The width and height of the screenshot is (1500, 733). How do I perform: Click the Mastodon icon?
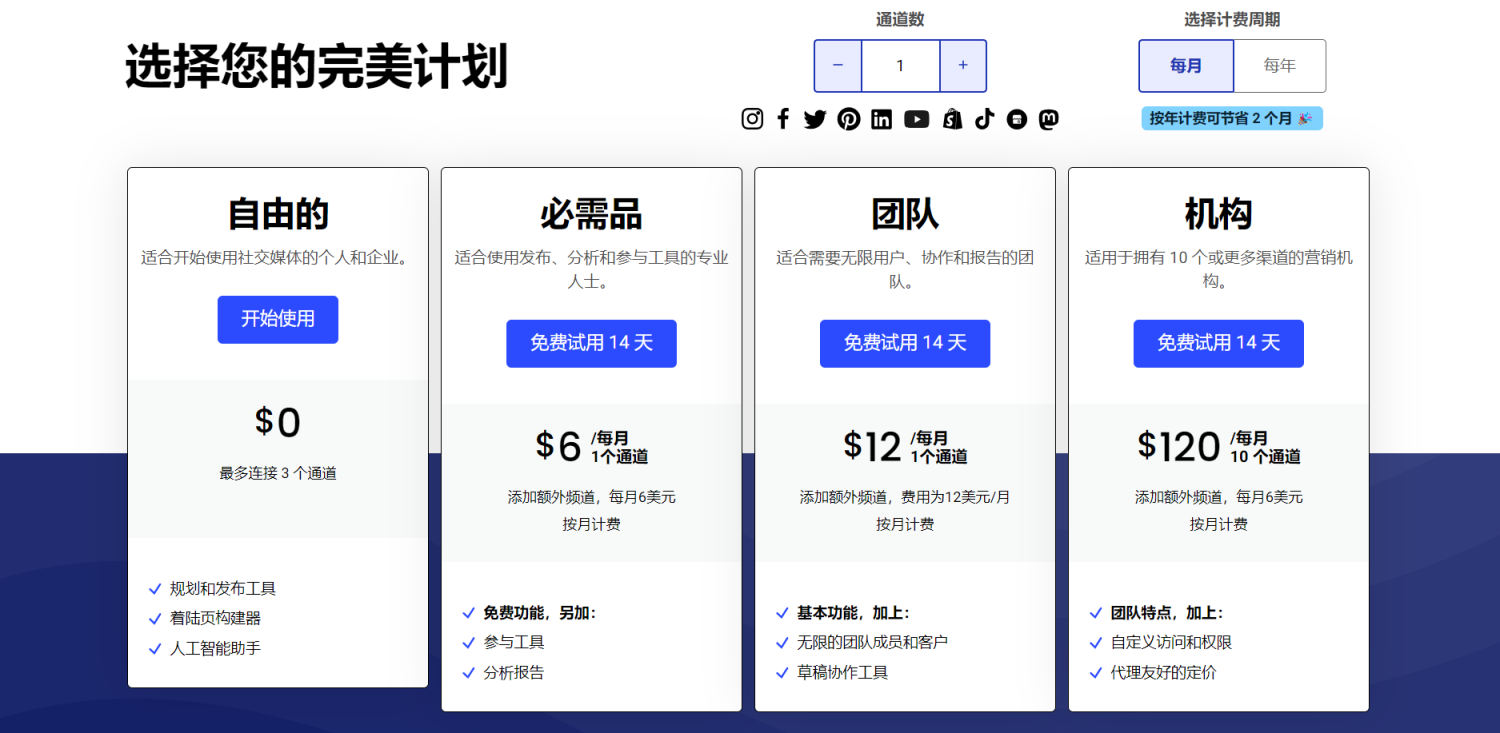(1048, 119)
